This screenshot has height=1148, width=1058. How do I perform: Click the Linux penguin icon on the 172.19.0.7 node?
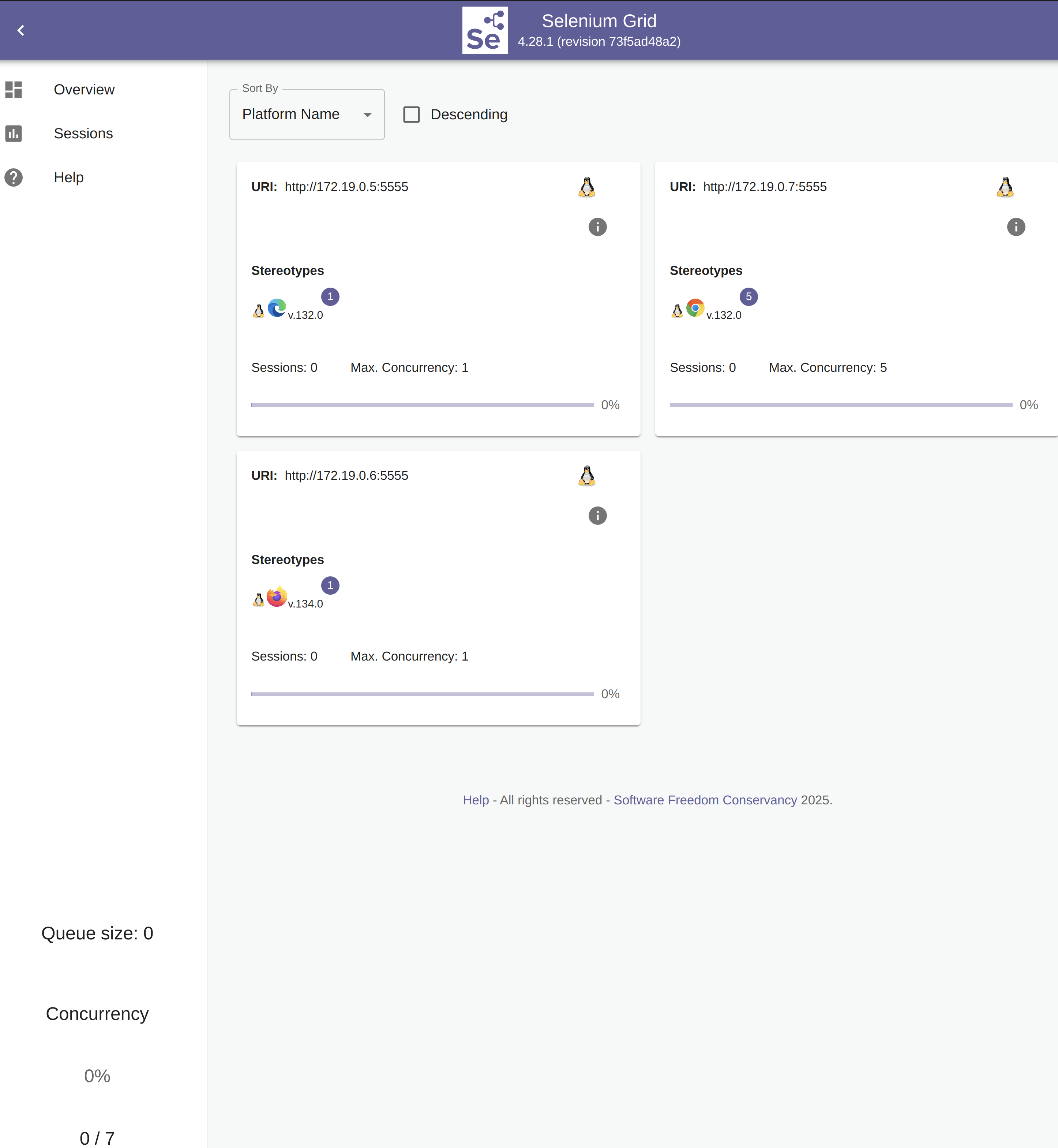pos(1005,187)
